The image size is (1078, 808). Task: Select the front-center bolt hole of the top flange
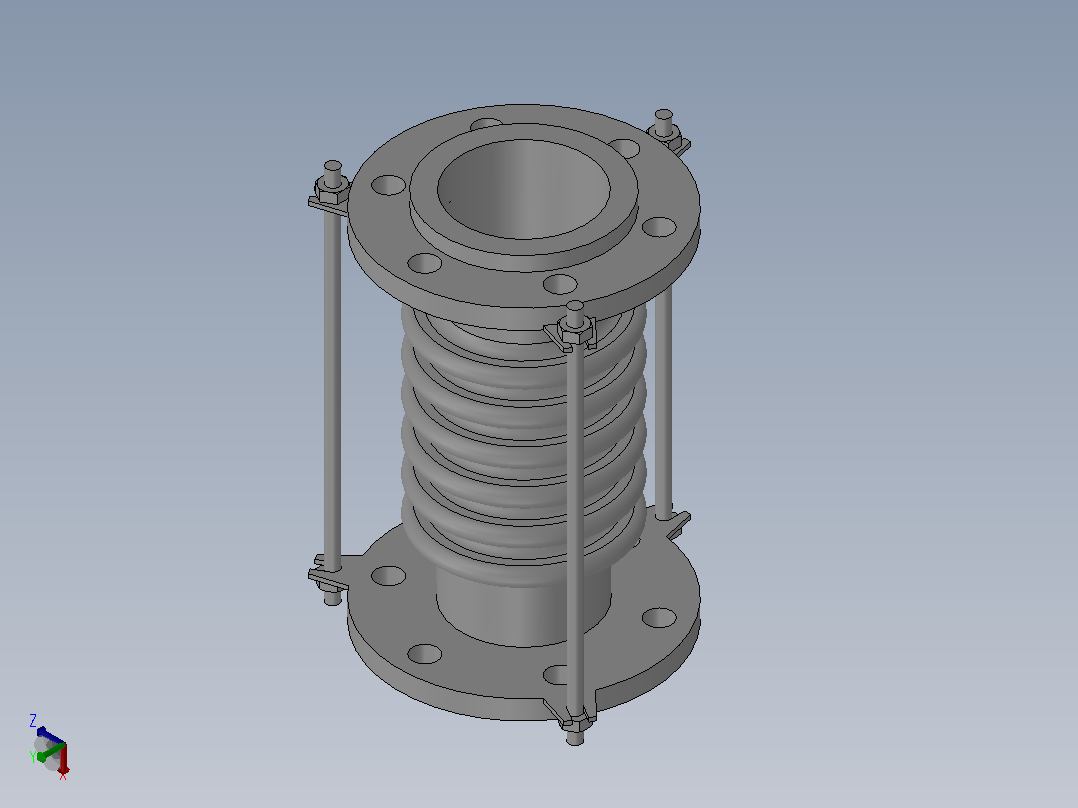(x=560, y=283)
